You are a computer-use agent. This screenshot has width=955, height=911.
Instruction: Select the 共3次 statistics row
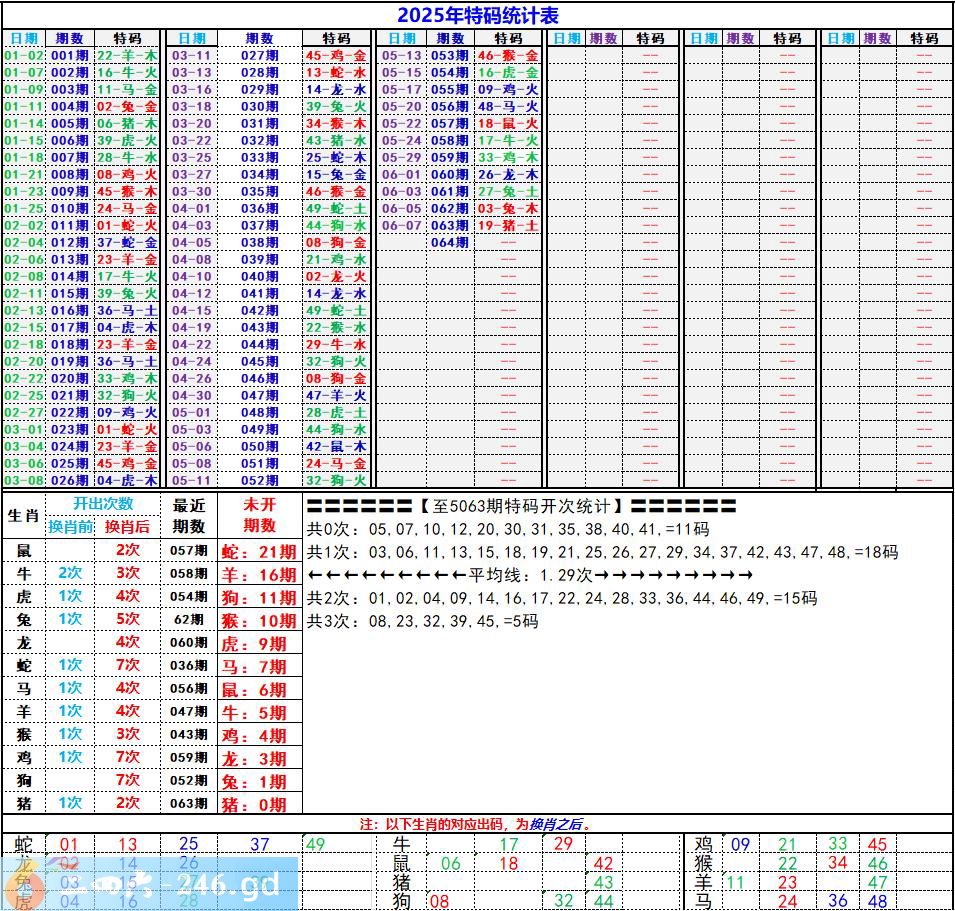coord(422,621)
